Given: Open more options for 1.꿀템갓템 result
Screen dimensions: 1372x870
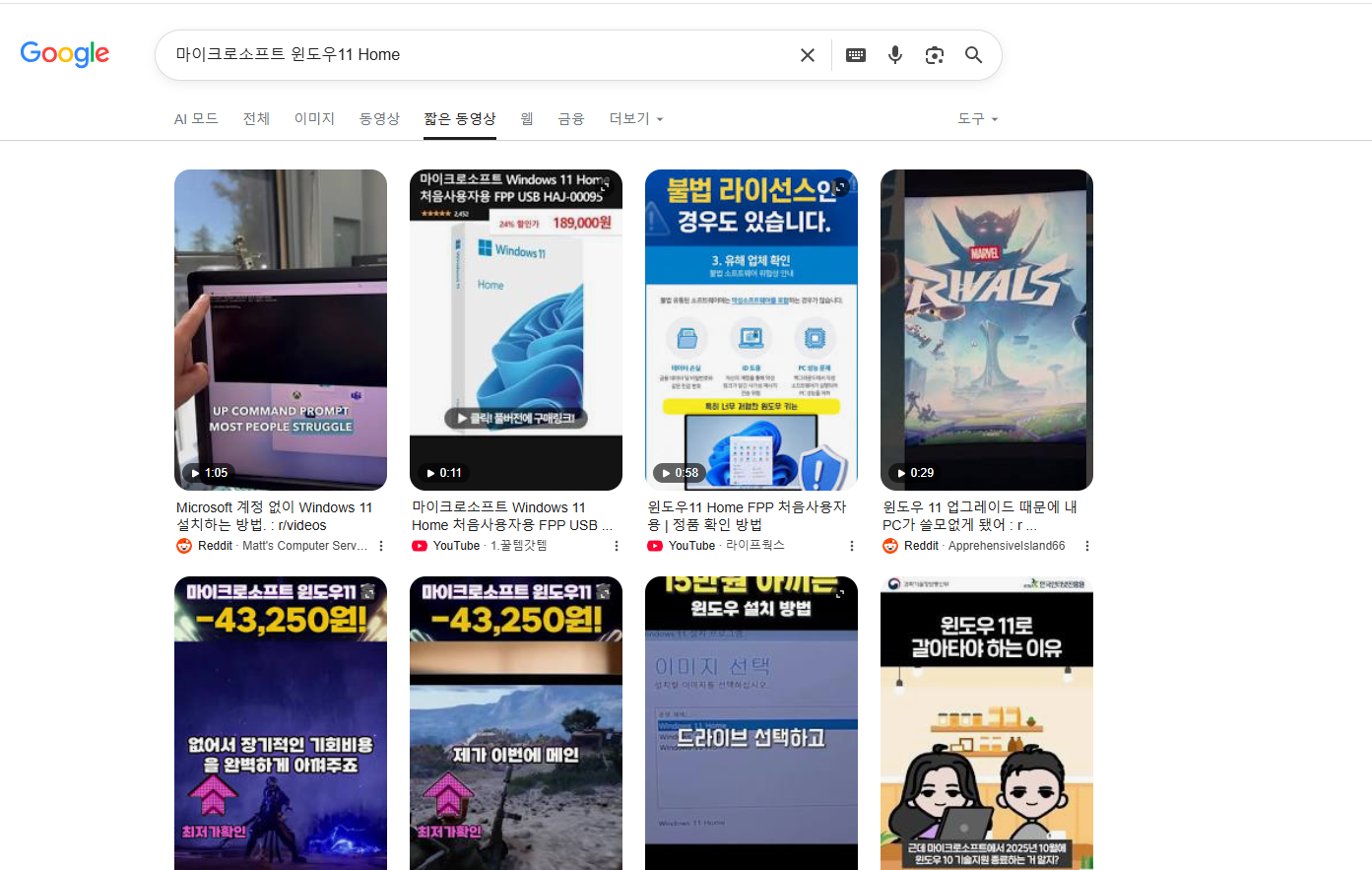Looking at the screenshot, I should (x=617, y=546).
